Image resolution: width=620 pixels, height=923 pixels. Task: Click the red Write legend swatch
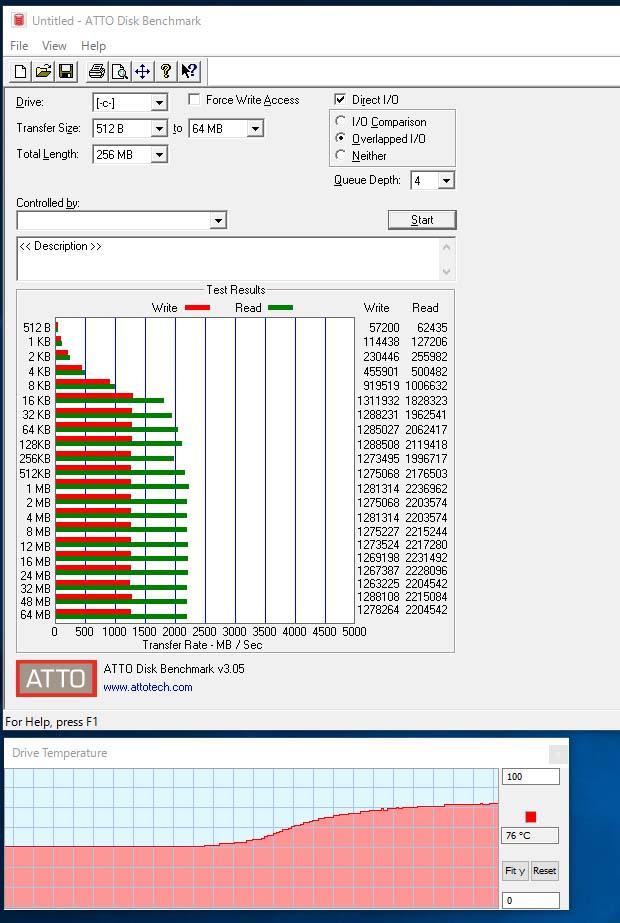tap(197, 307)
